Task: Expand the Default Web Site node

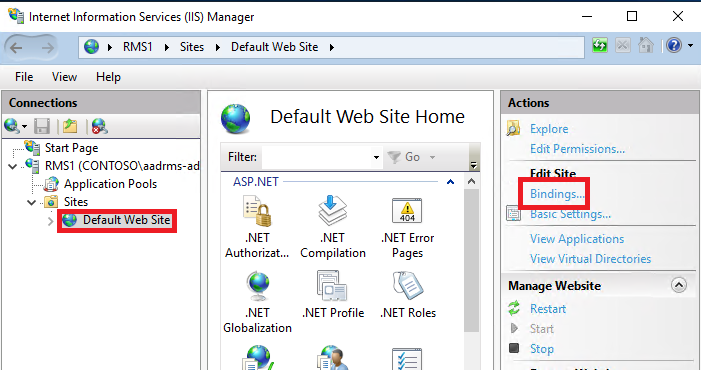Action: pos(51,221)
